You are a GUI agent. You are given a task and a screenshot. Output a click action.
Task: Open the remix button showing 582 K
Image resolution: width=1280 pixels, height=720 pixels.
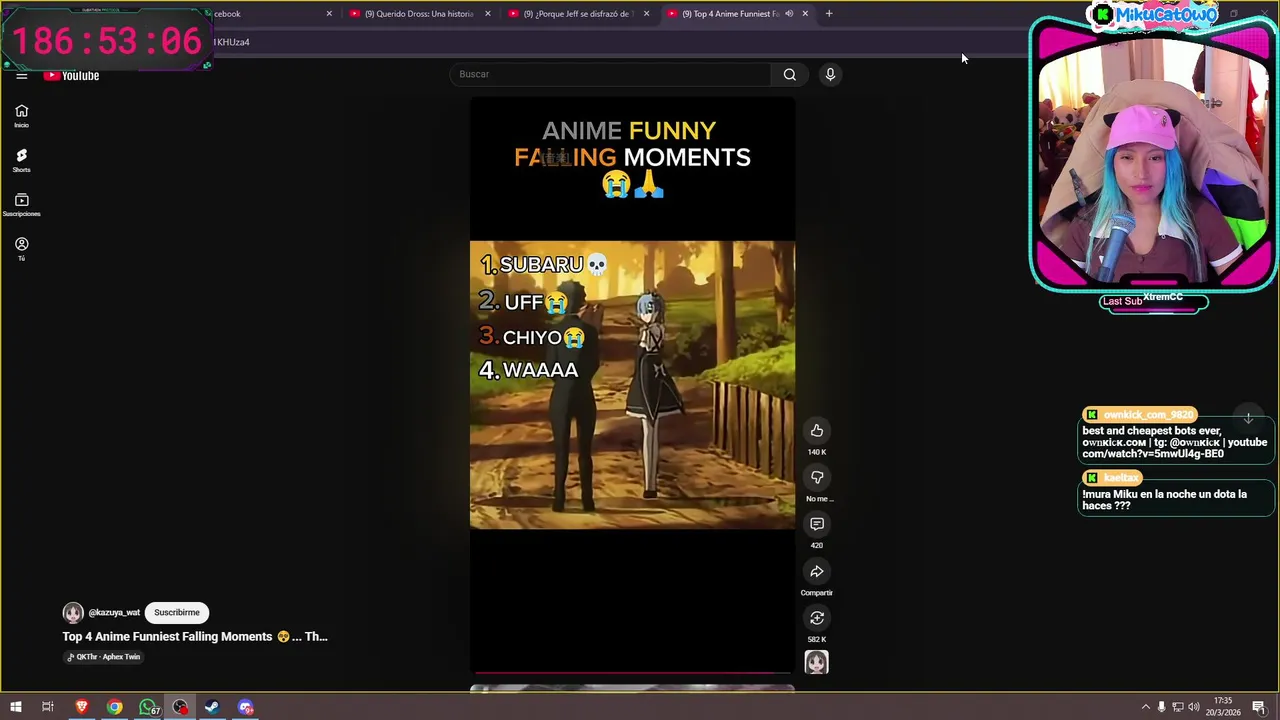[817, 618]
